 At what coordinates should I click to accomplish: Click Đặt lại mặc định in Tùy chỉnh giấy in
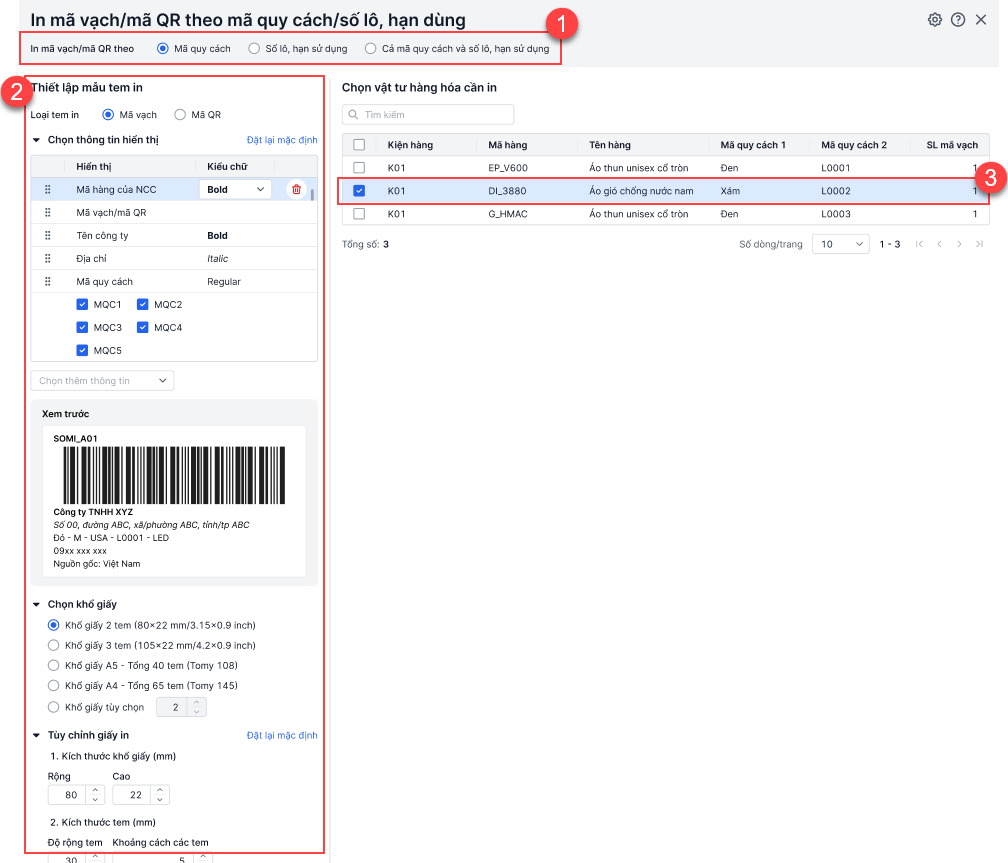coord(282,736)
